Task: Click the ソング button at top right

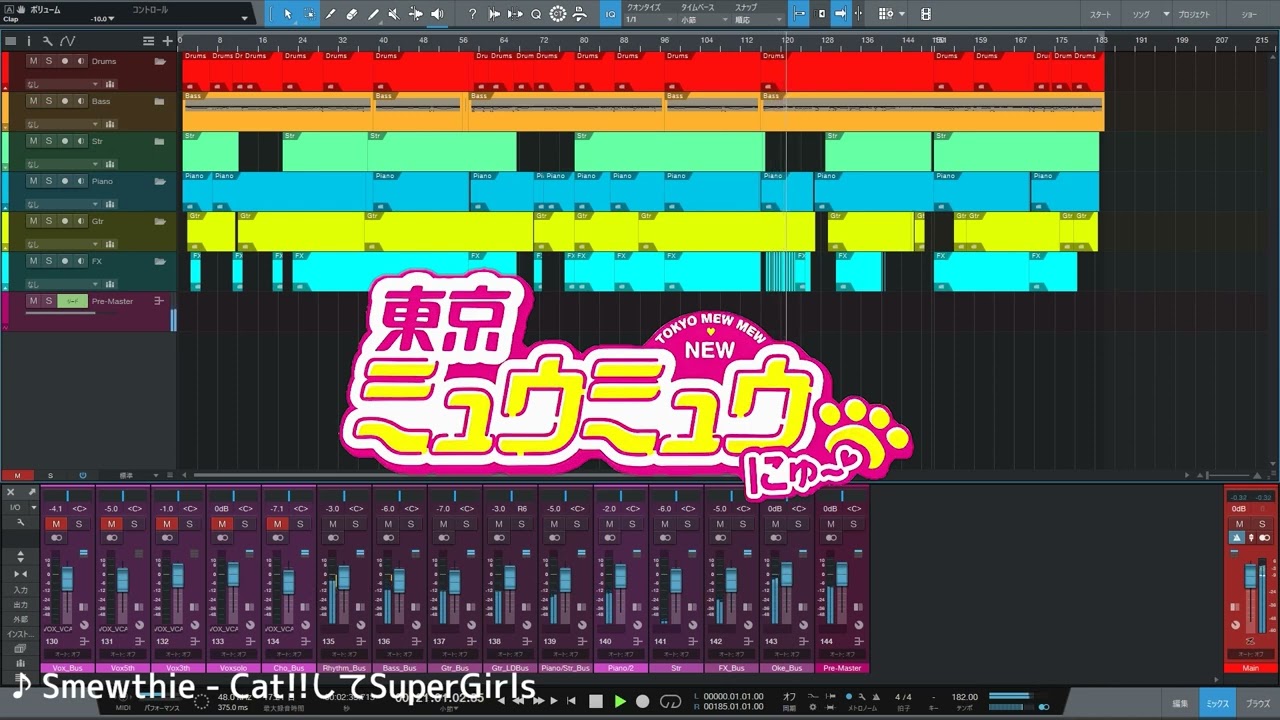Action: (x=1140, y=15)
